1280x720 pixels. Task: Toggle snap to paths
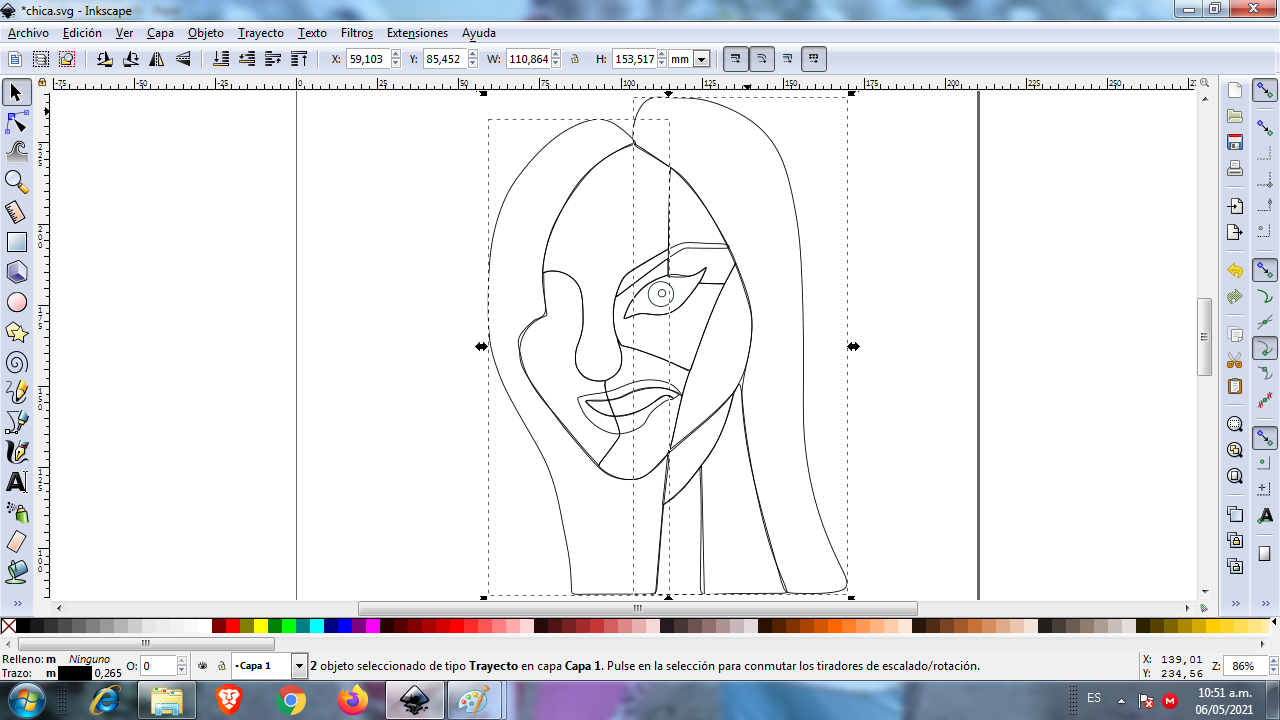point(1265,297)
